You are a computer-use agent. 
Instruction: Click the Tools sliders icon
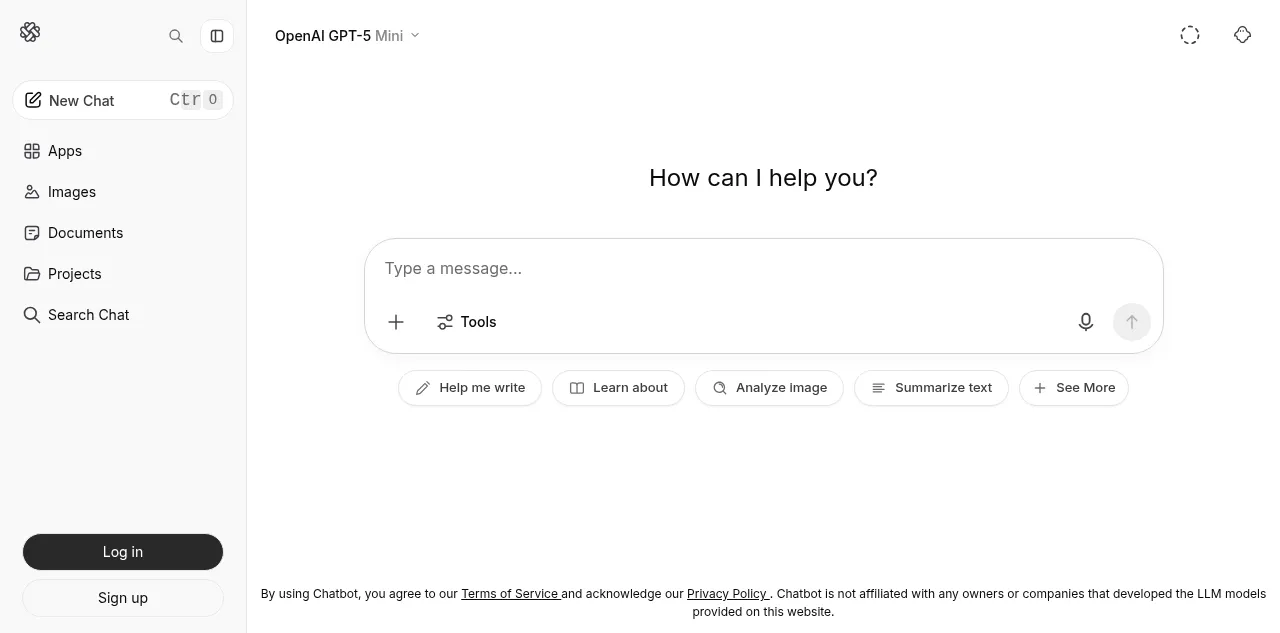pos(445,322)
